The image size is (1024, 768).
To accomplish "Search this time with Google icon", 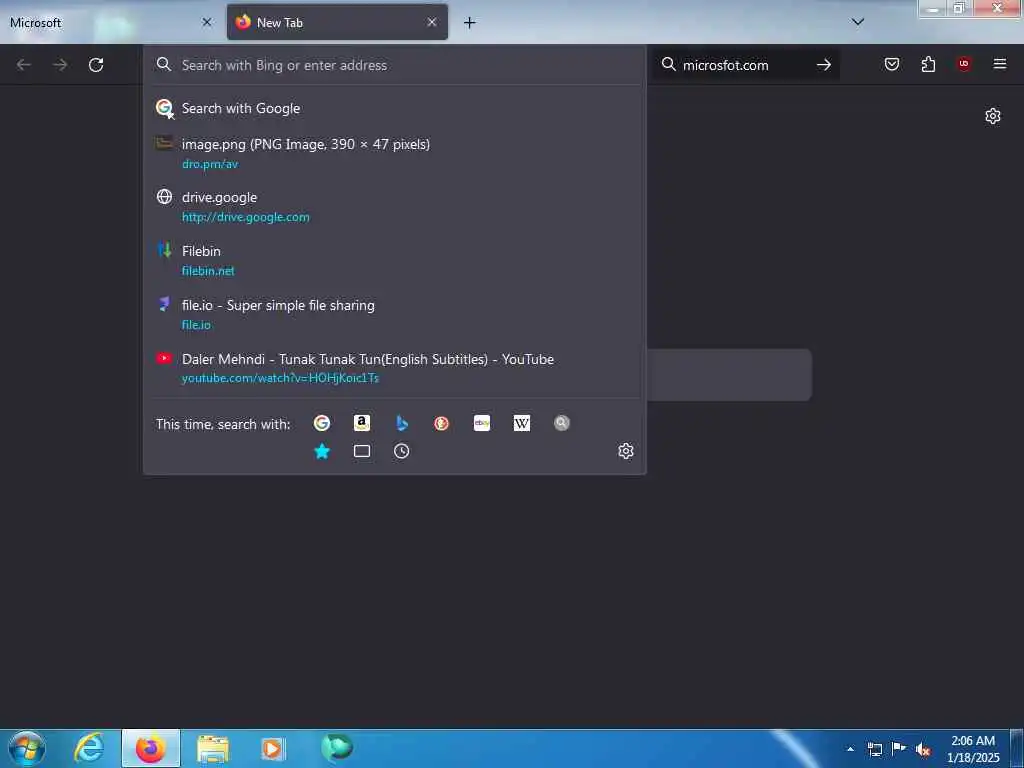I will click(322, 423).
